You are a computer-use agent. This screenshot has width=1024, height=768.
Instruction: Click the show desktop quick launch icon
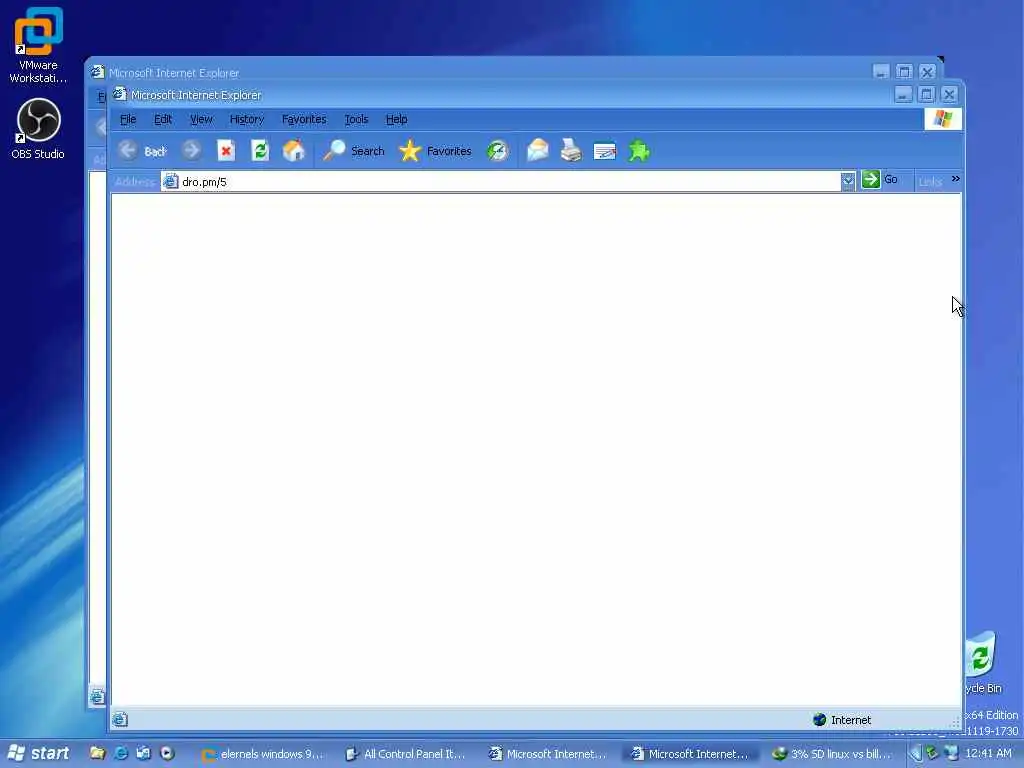[144, 754]
